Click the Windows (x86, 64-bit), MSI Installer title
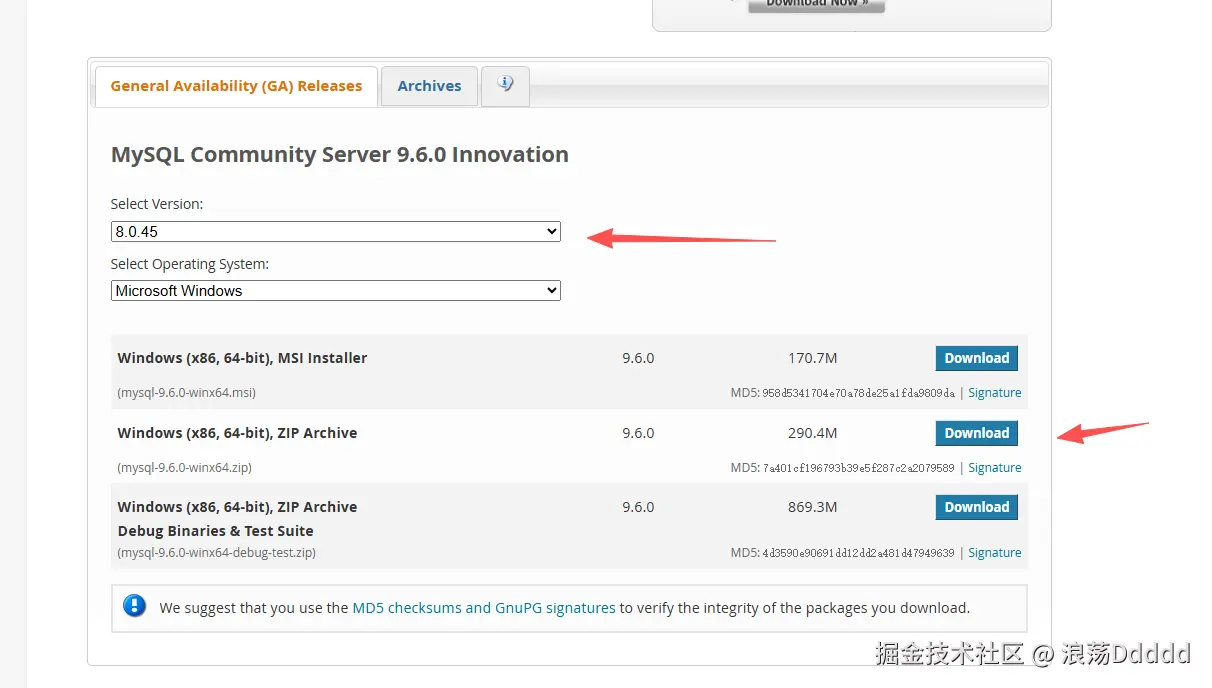 coord(242,358)
